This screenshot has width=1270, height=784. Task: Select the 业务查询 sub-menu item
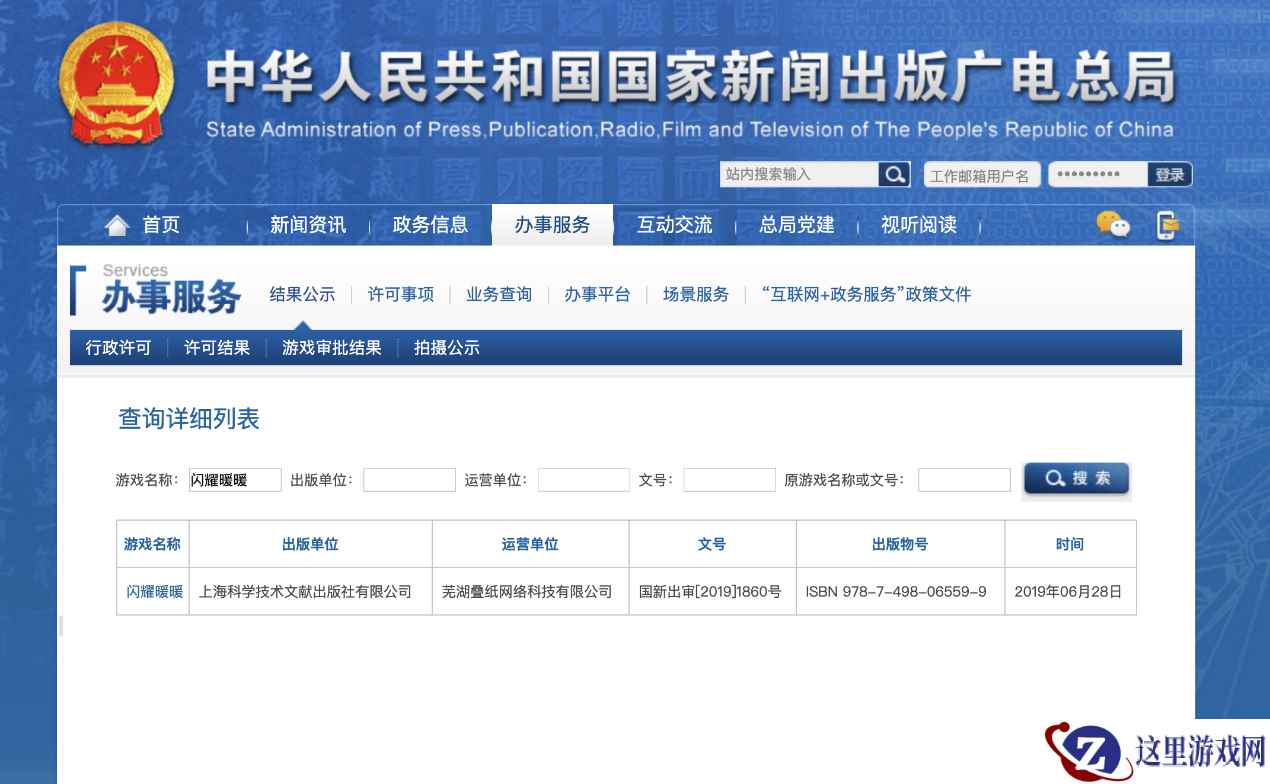(499, 294)
